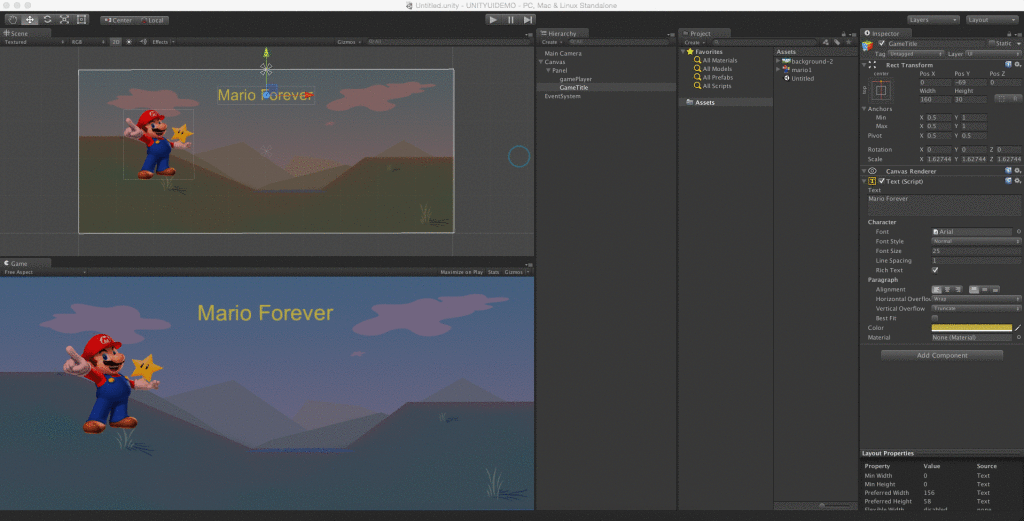Click the Project search field

click(x=765, y=42)
